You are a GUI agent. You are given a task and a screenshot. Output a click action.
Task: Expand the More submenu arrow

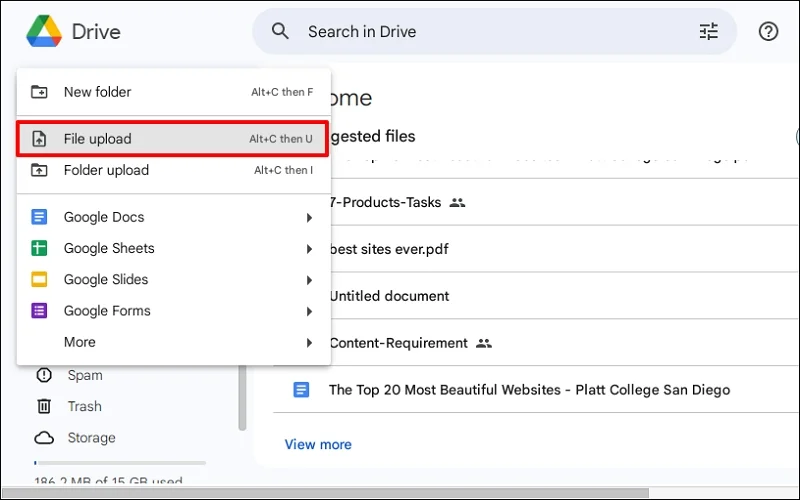309,343
